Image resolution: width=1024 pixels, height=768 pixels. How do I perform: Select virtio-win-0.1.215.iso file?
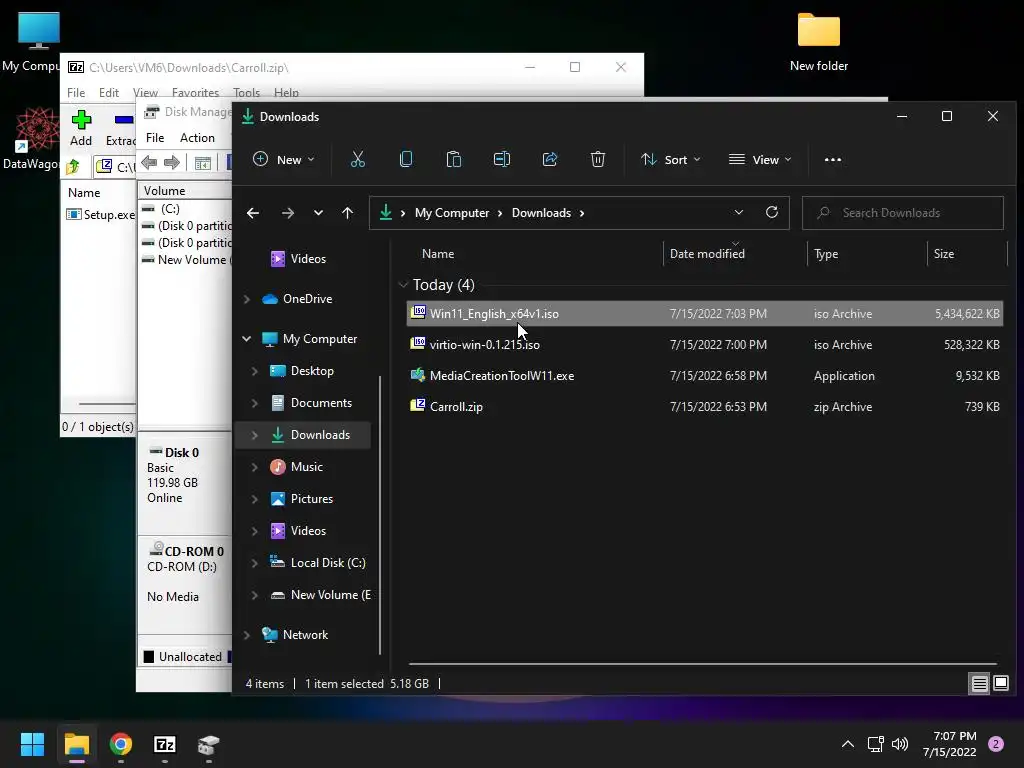pyautogui.click(x=704, y=345)
